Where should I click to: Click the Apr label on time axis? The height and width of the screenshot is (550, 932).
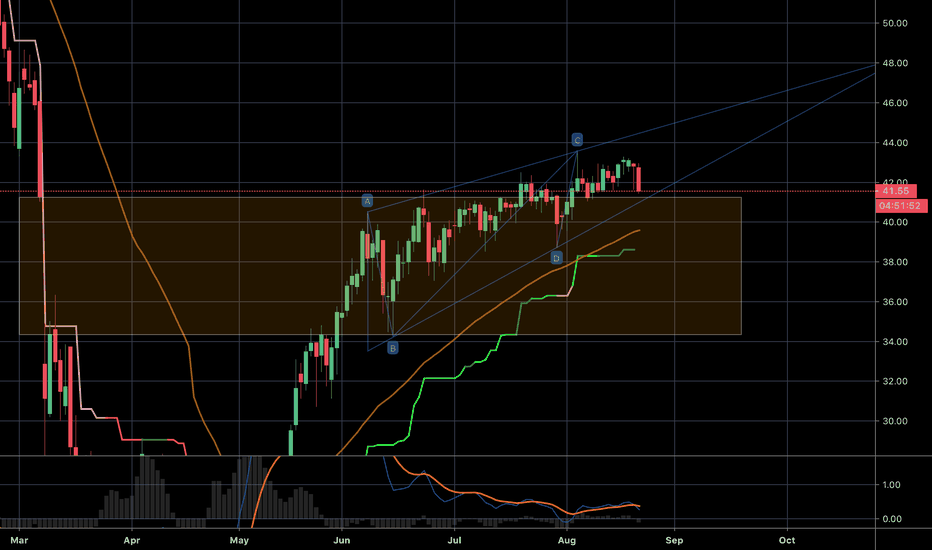(x=131, y=540)
